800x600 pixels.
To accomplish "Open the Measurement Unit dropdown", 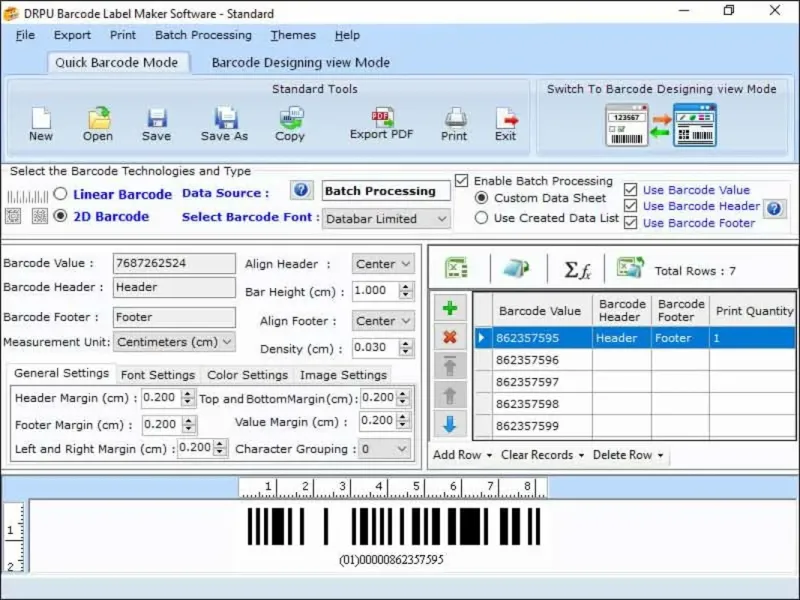I will click(x=174, y=342).
